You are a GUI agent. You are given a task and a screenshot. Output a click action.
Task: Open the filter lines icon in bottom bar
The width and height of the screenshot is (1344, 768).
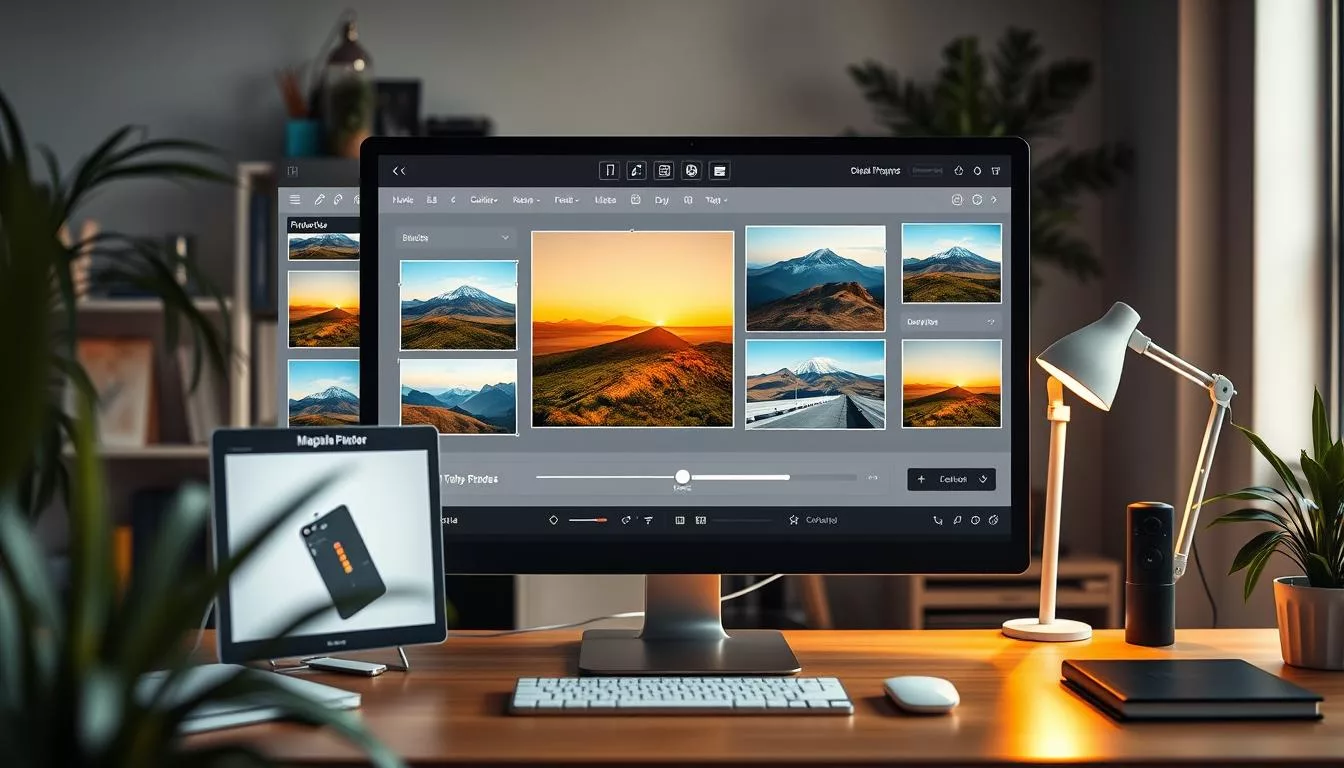point(648,520)
